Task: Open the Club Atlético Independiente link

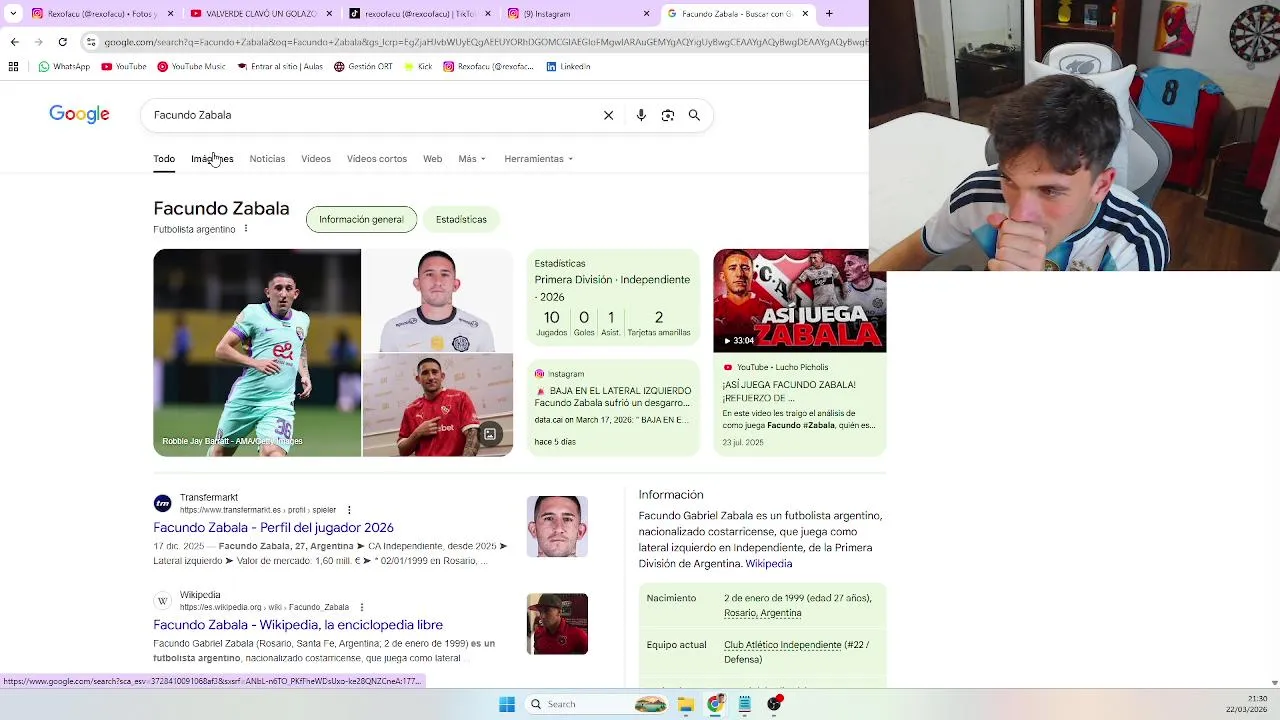Action: point(782,645)
